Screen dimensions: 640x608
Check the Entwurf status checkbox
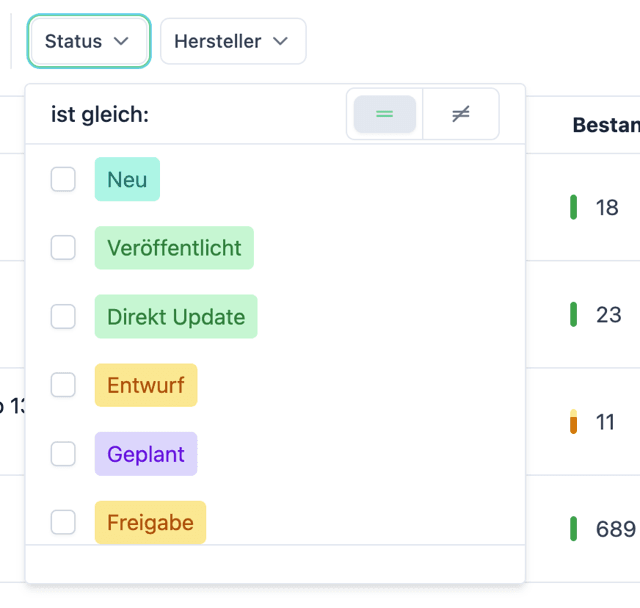click(63, 385)
